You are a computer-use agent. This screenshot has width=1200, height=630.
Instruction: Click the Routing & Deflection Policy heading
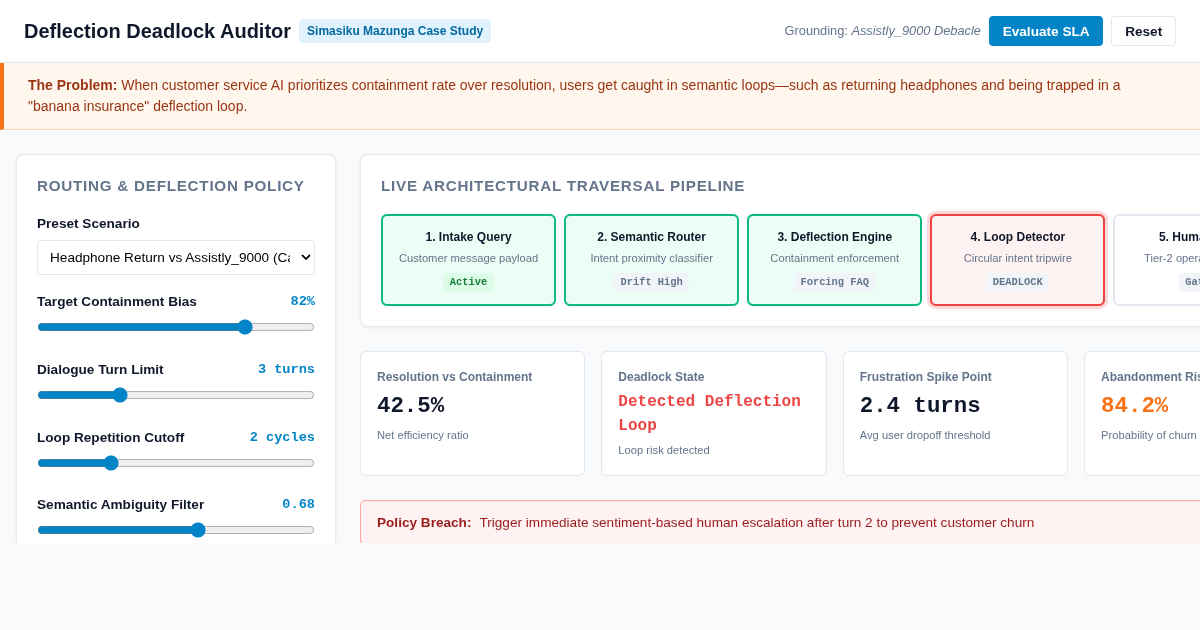click(x=171, y=185)
